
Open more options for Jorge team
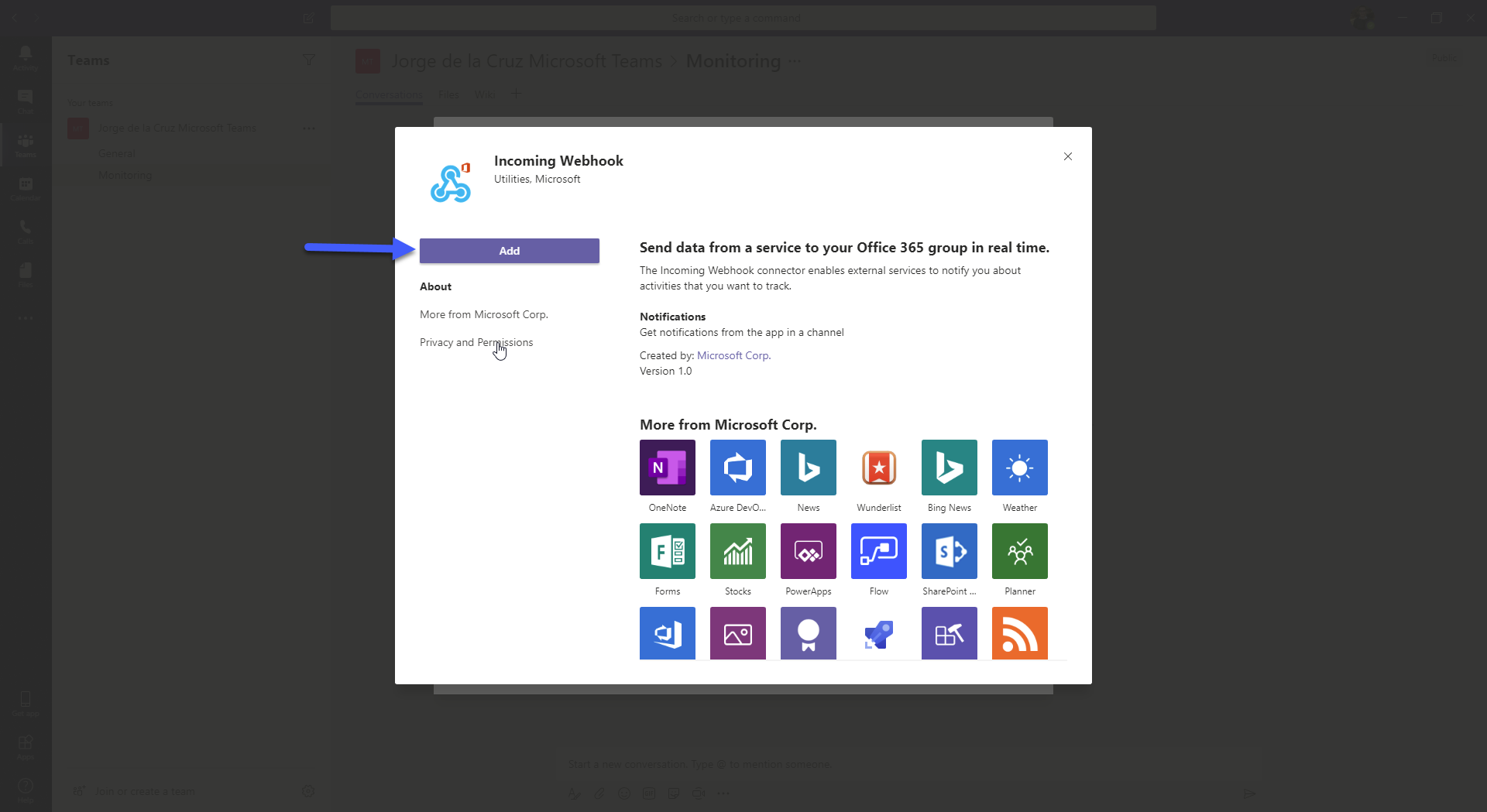[309, 128]
